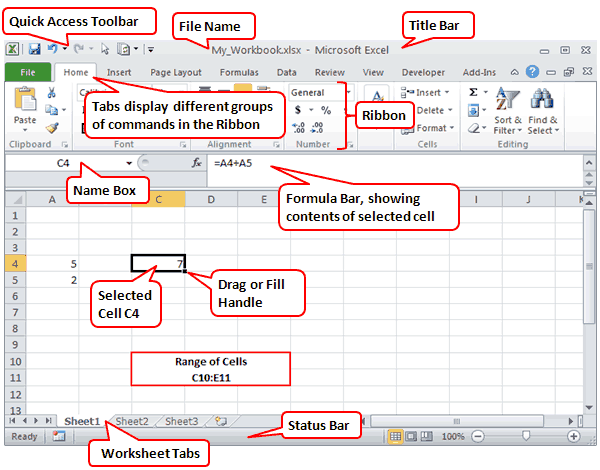Click the Zoom In plus button
The width and height of the screenshot is (600, 470).
[574, 436]
